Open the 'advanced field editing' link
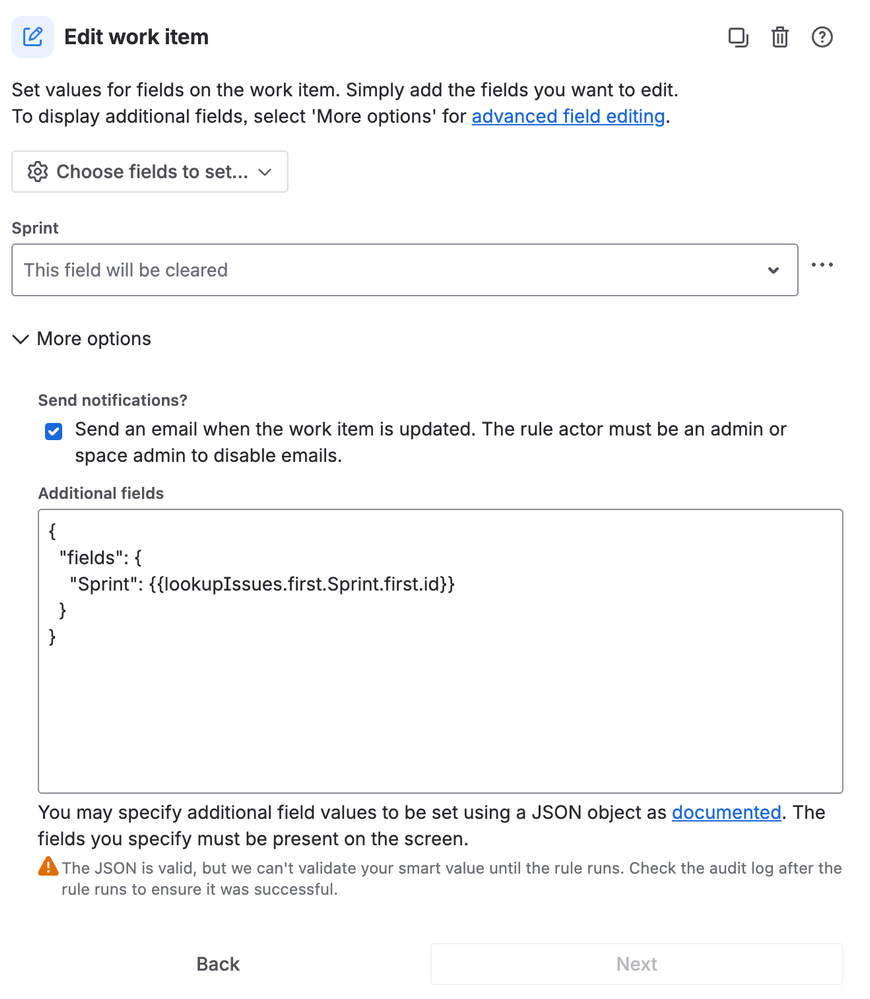The width and height of the screenshot is (870, 999). tap(568, 116)
